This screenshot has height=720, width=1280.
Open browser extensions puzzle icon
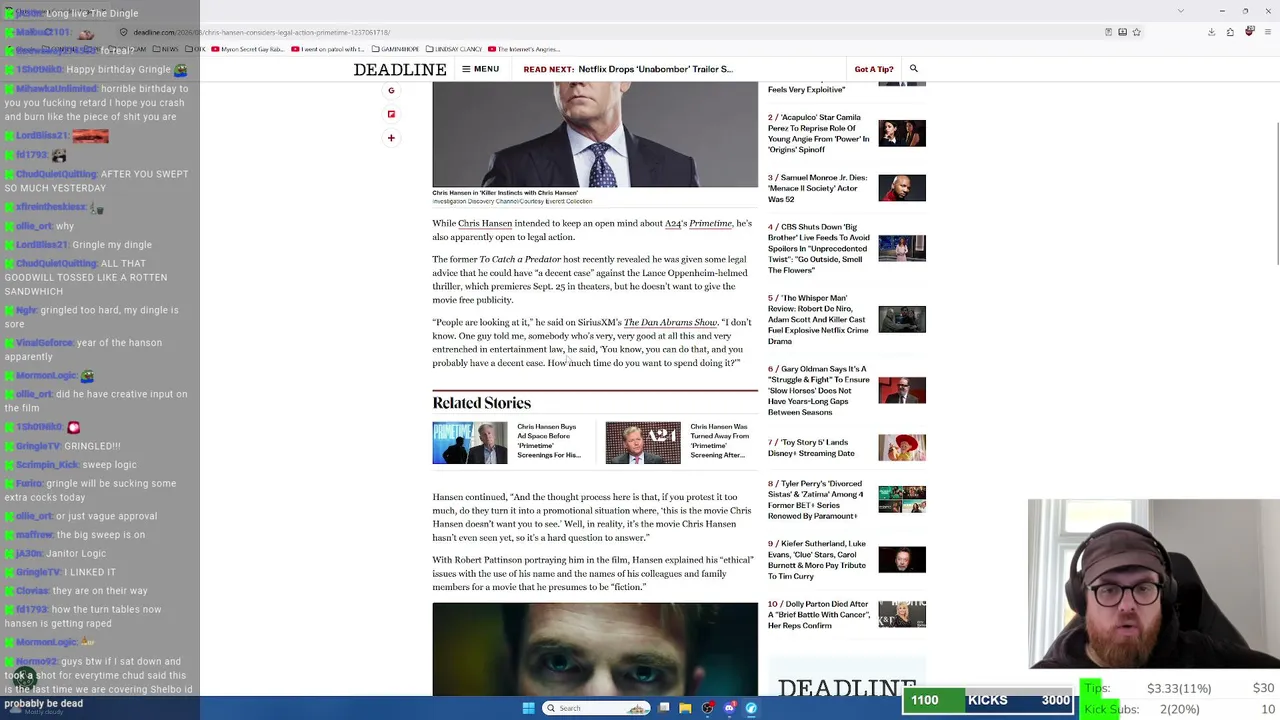click(1230, 32)
